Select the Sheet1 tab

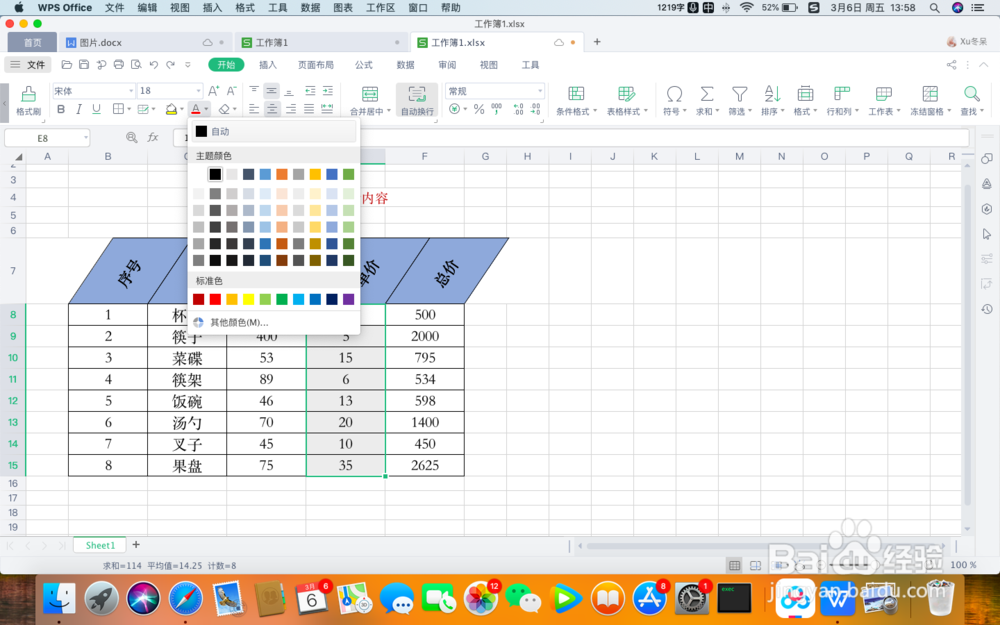[x=100, y=545]
